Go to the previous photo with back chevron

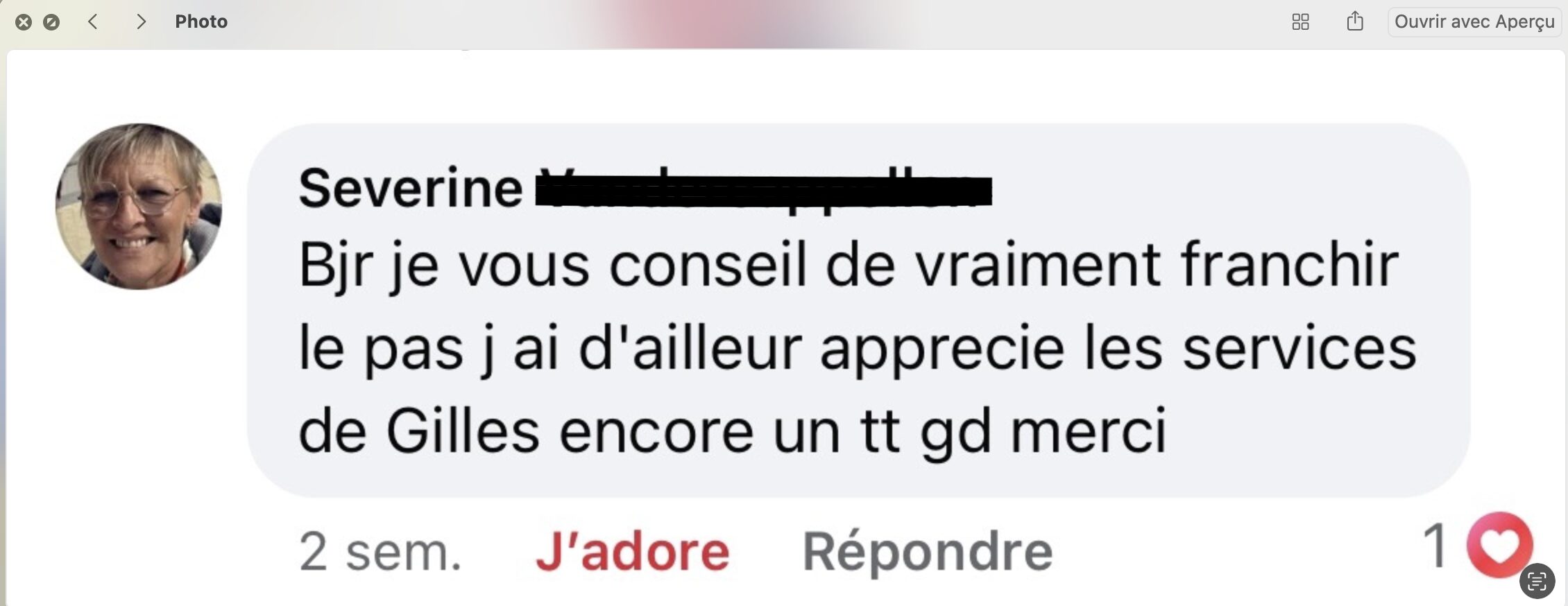point(93,21)
